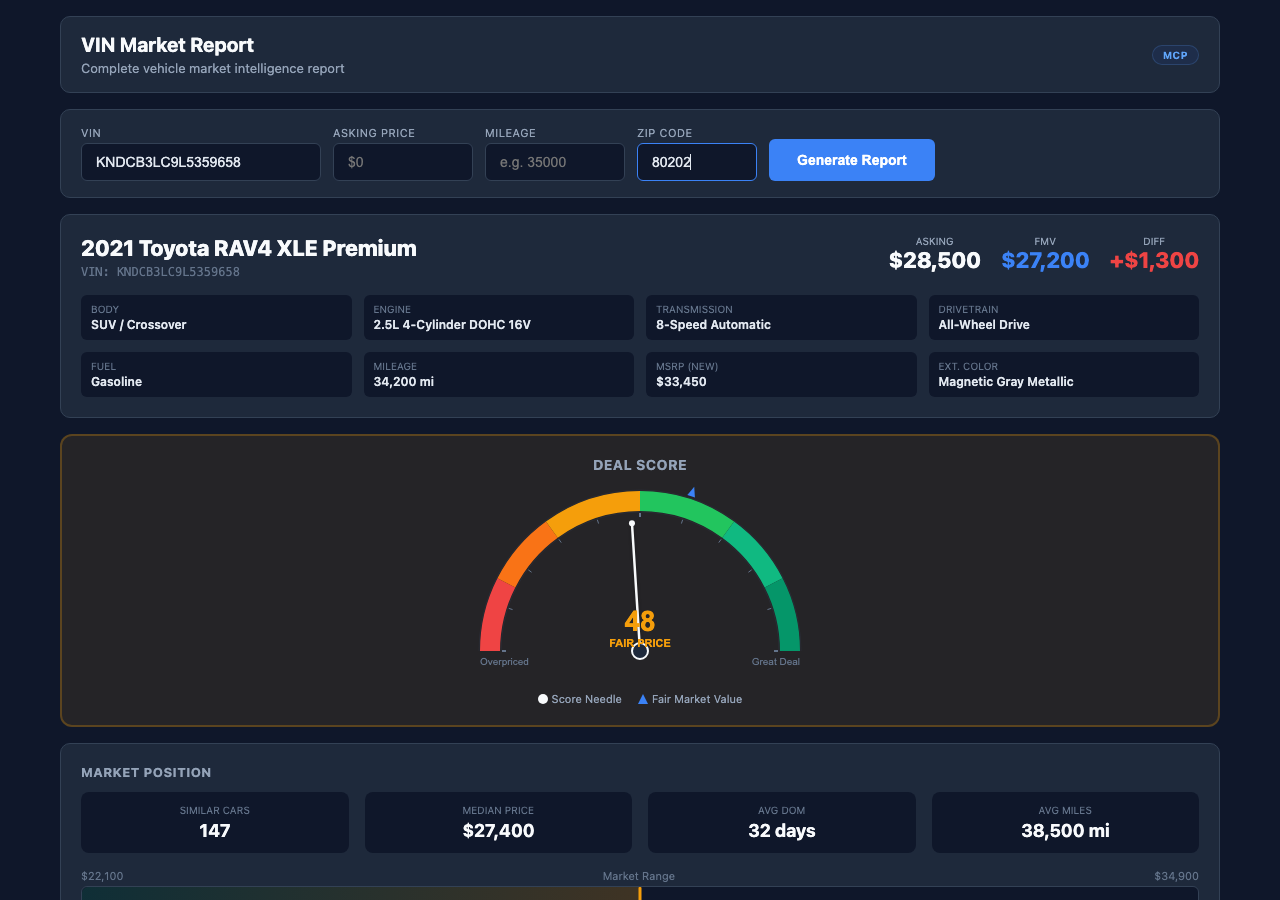Click the Market Position section heading
The height and width of the screenshot is (900, 1280).
[146, 773]
